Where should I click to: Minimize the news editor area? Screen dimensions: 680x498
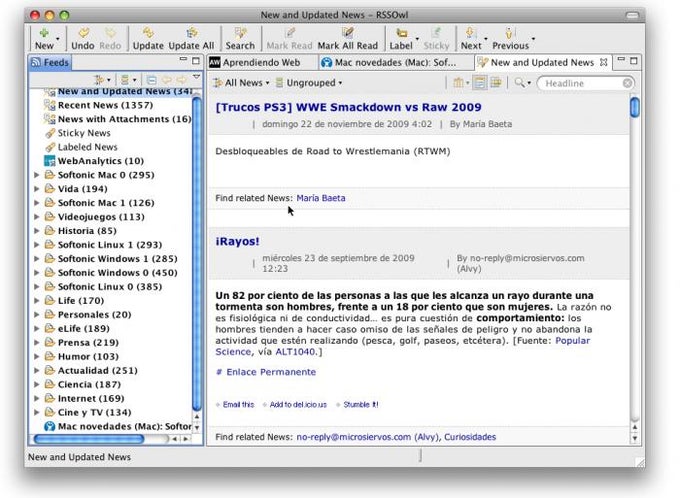point(621,59)
